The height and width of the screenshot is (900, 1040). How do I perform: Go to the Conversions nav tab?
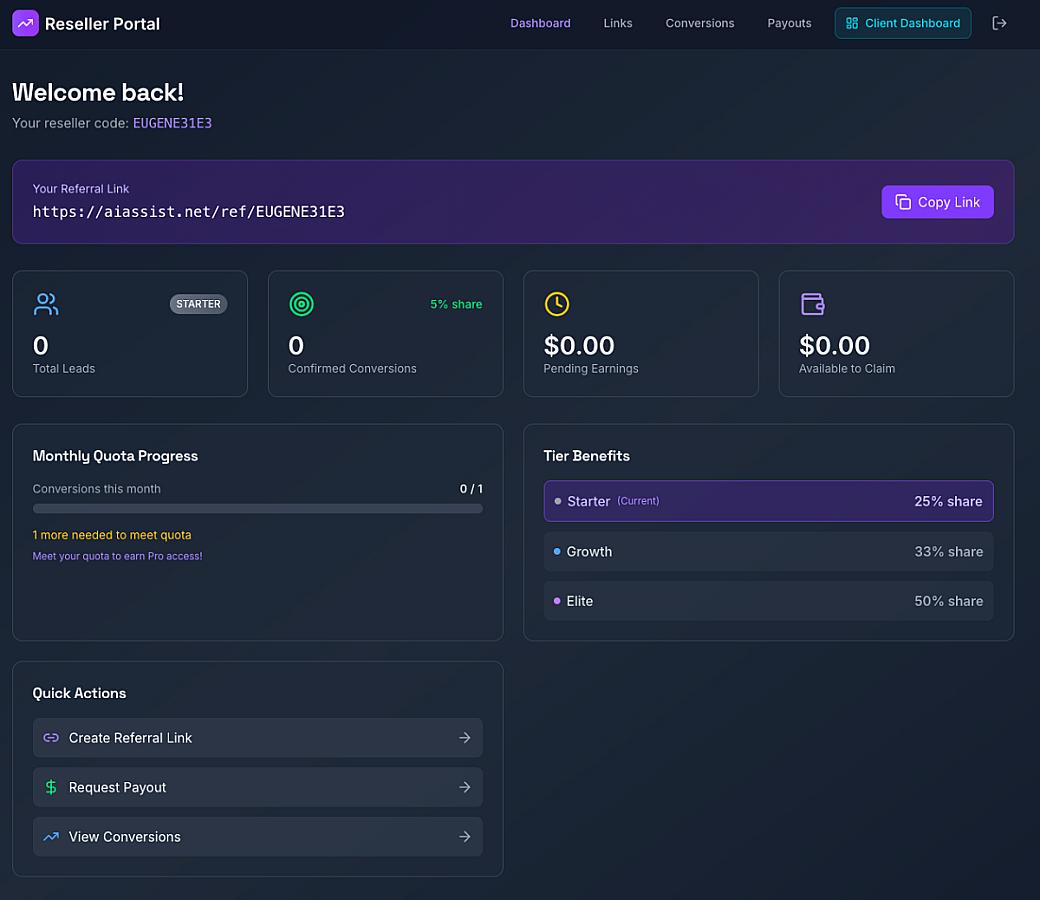[x=700, y=23]
